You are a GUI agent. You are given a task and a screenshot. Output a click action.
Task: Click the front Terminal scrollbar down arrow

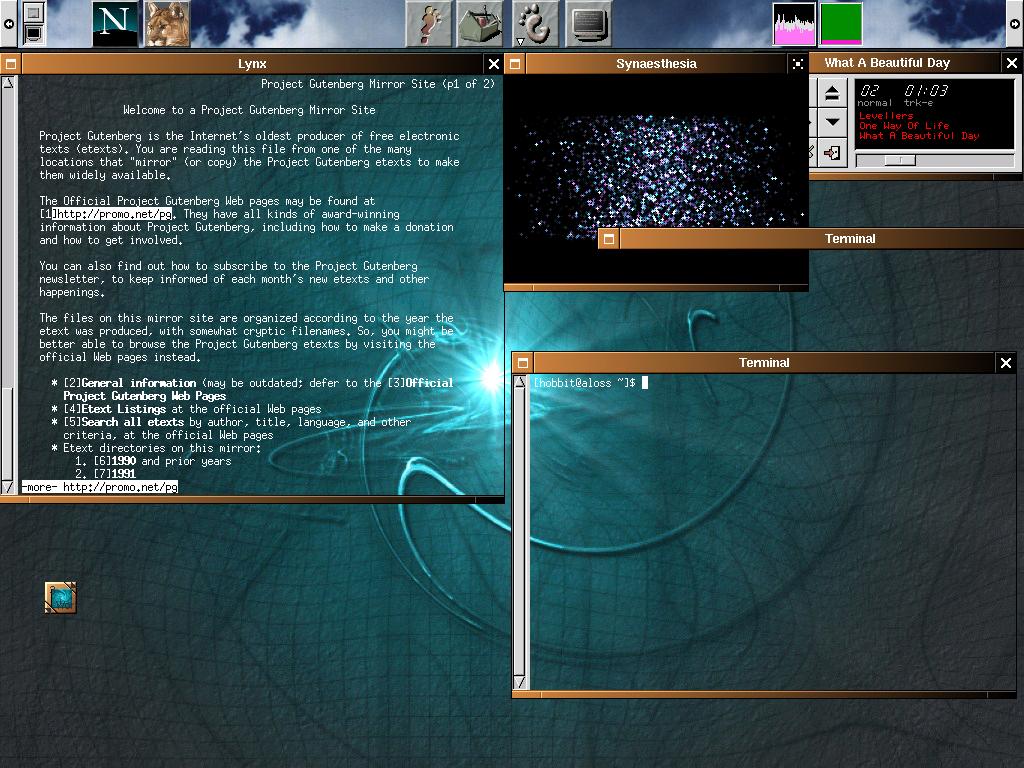(520, 682)
